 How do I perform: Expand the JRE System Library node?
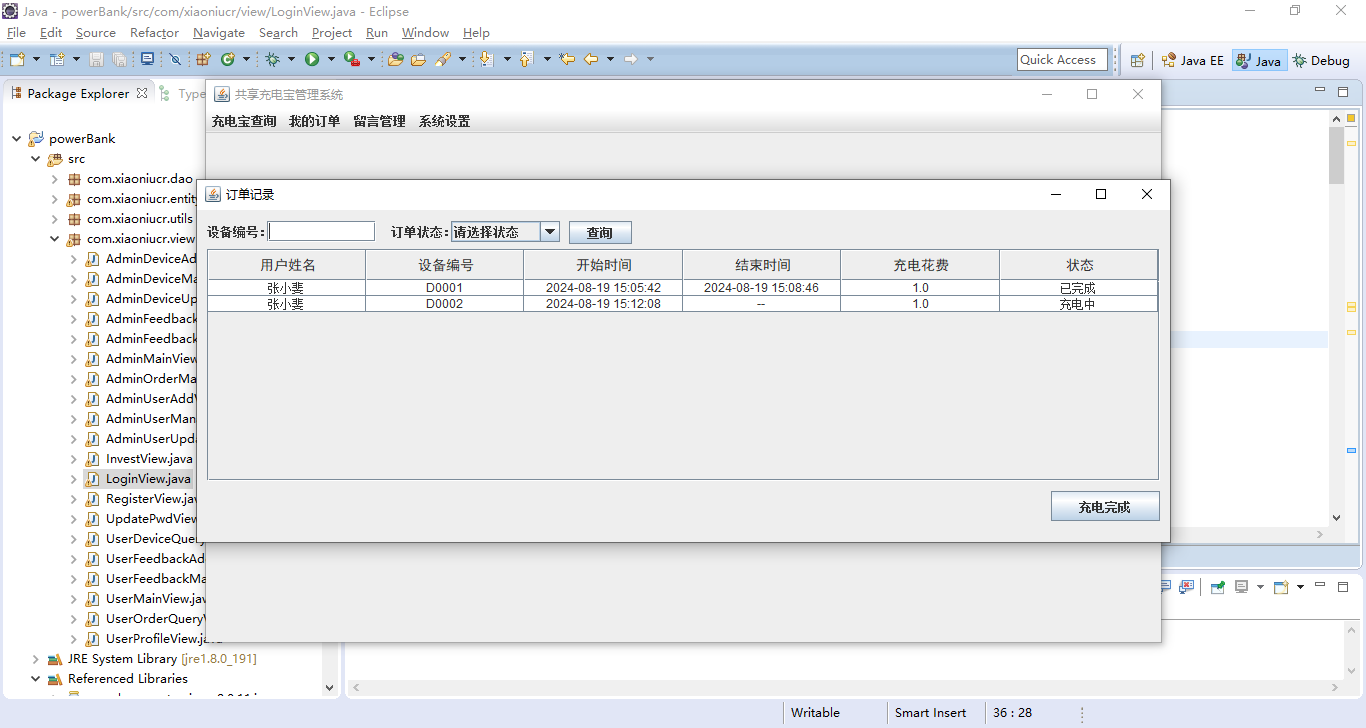coord(36,659)
